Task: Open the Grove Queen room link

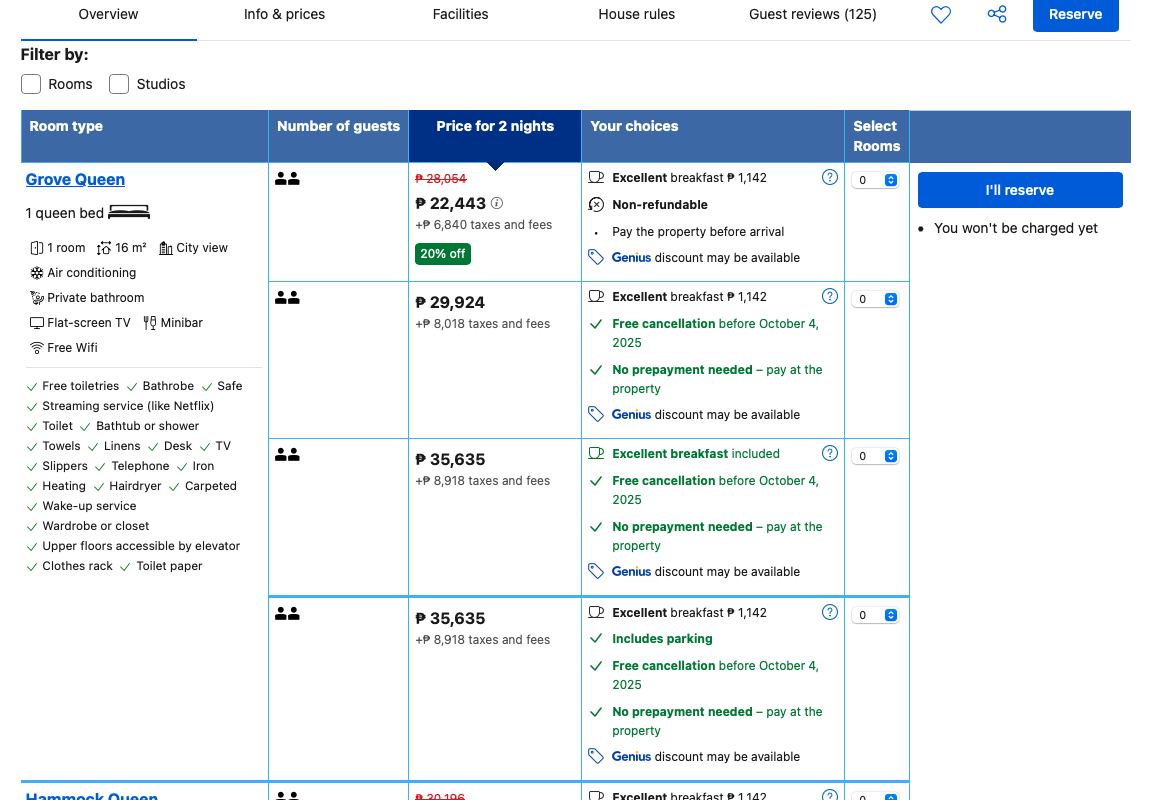Action: pyautogui.click(x=75, y=180)
